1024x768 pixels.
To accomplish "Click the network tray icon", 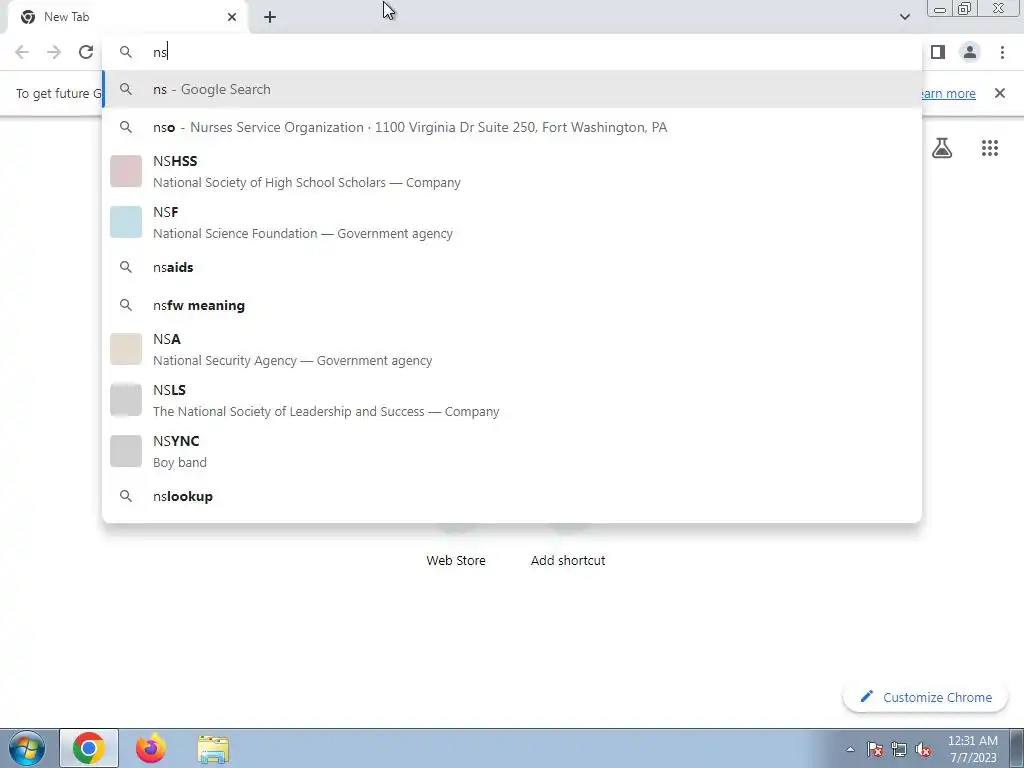I will point(899,749).
